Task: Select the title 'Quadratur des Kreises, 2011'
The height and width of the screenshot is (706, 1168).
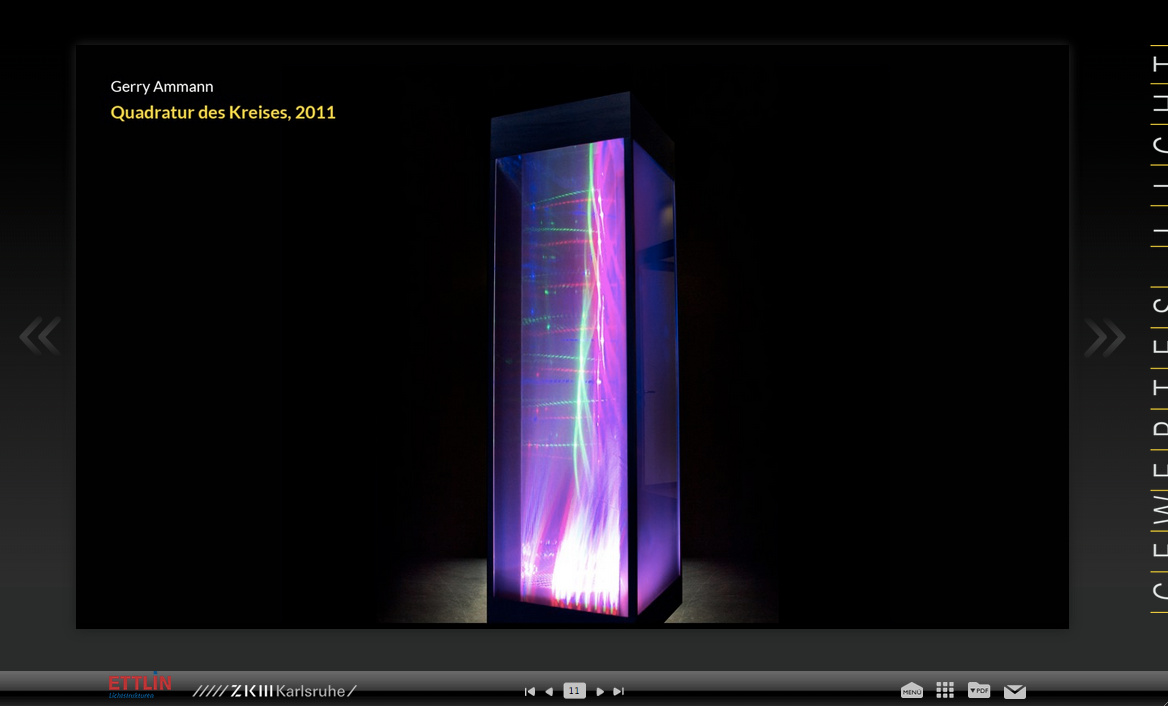Action: [223, 112]
